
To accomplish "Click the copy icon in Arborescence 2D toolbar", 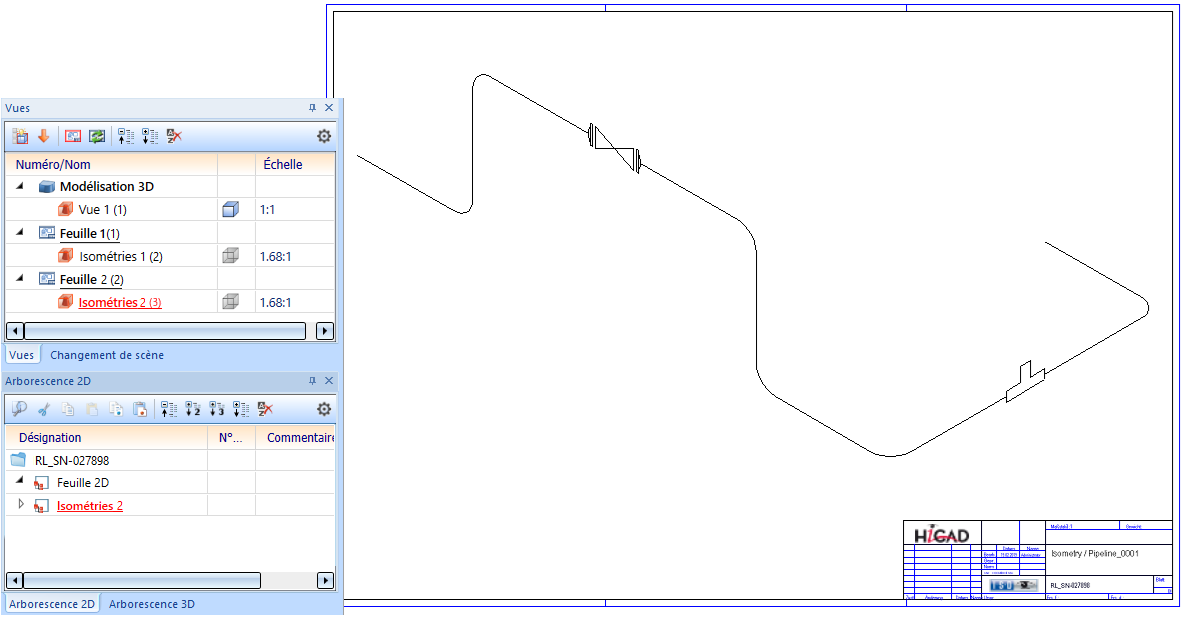I will 68,409.
